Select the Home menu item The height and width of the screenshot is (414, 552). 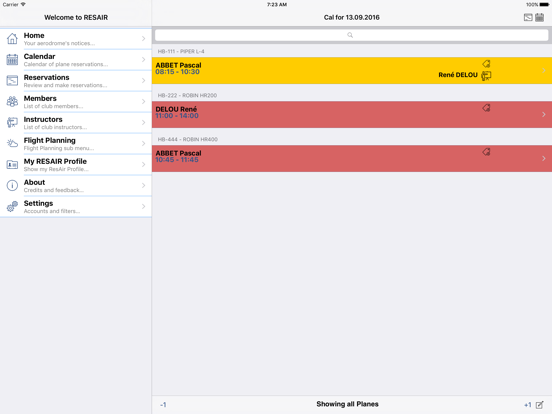coord(76,39)
